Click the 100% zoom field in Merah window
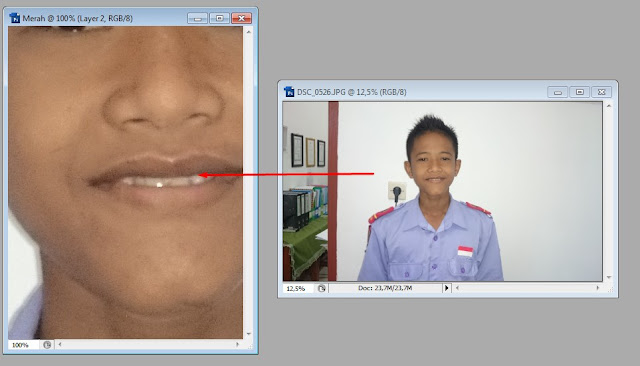640x366 pixels. pyautogui.click(x=23, y=345)
